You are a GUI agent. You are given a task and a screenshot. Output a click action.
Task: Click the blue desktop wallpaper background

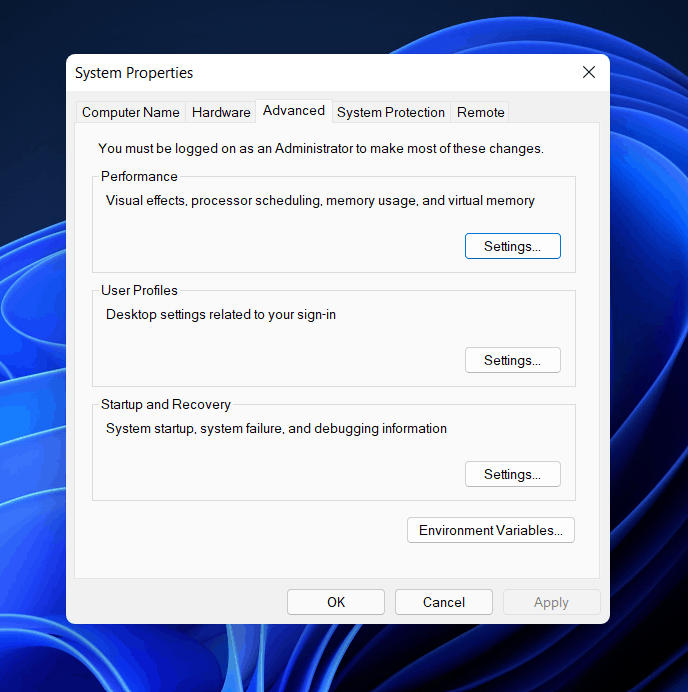point(649,353)
